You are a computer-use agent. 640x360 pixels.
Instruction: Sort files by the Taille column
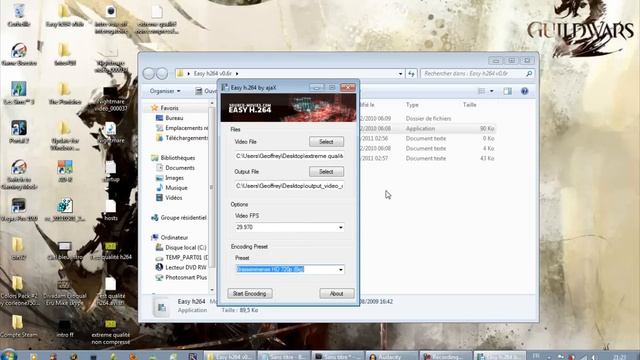point(469,105)
